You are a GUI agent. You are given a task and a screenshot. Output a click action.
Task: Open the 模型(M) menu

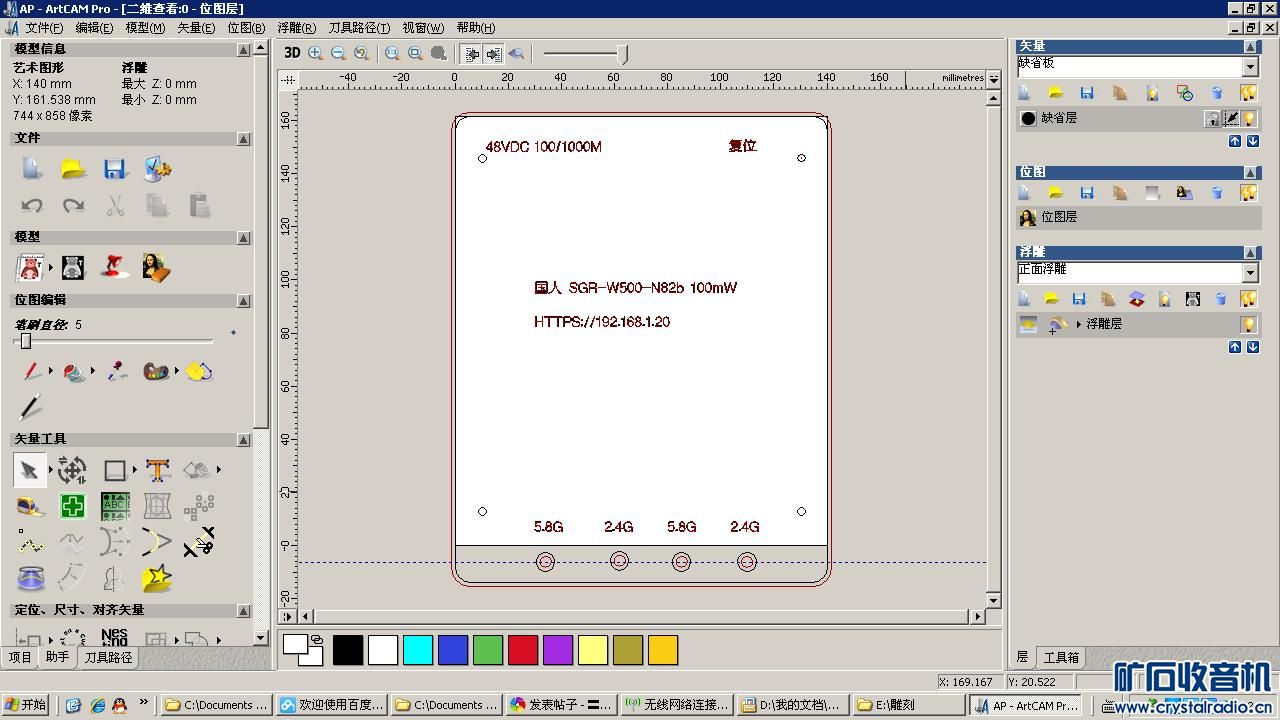pyautogui.click(x=145, y=28)
